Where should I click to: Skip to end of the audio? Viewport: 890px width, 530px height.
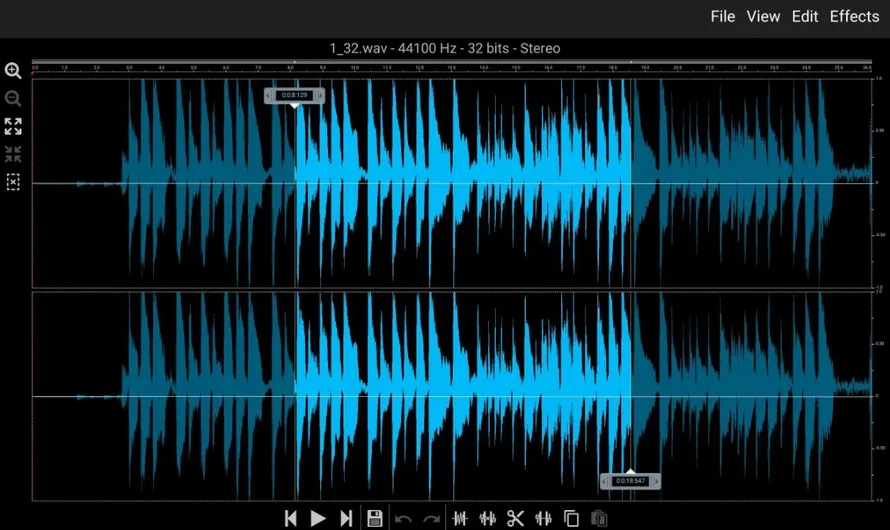click(x=346, y=518)
